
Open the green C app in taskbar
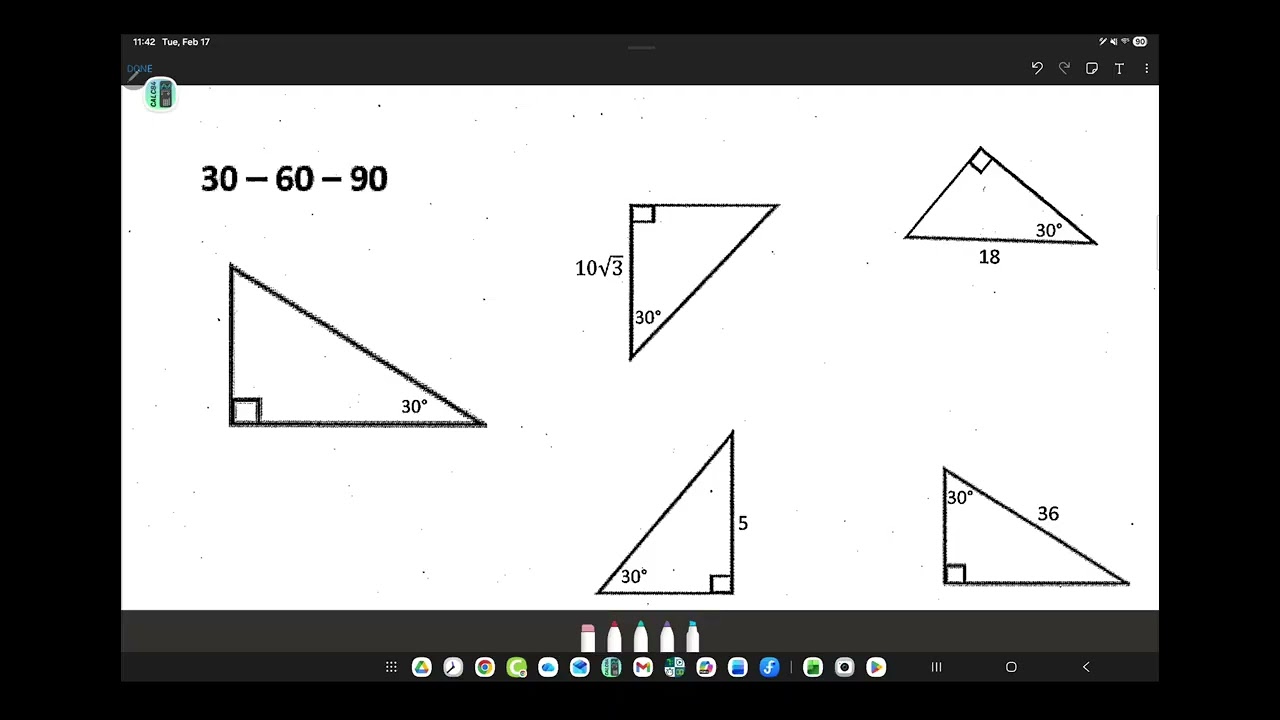[x=517, y=667]
